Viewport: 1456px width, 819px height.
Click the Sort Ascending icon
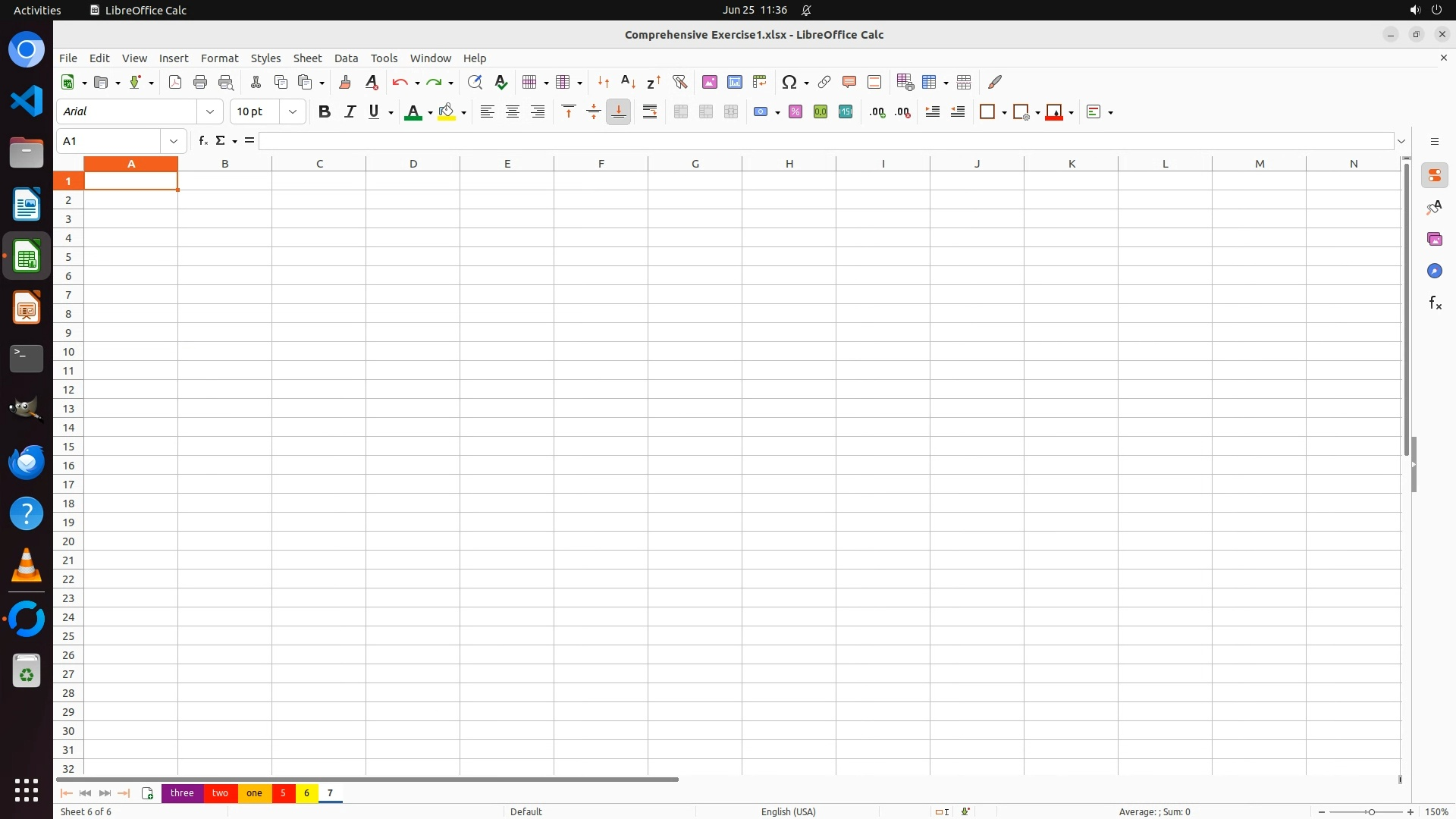tap(628, 82)
